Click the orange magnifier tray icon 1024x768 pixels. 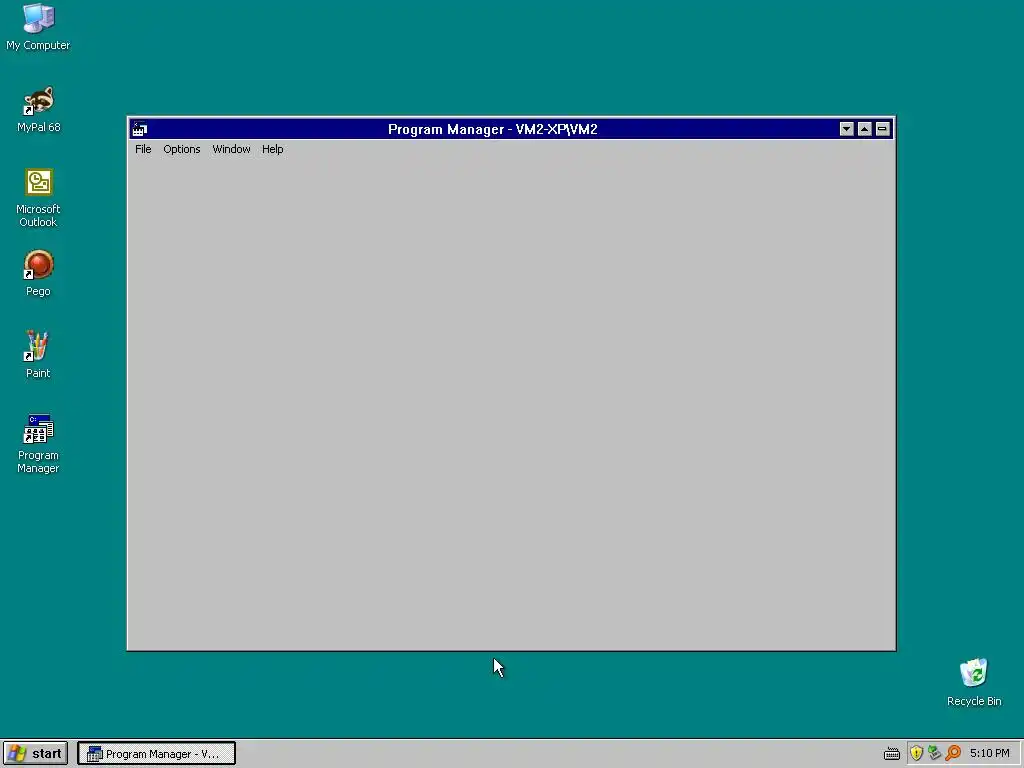point(953,754)
